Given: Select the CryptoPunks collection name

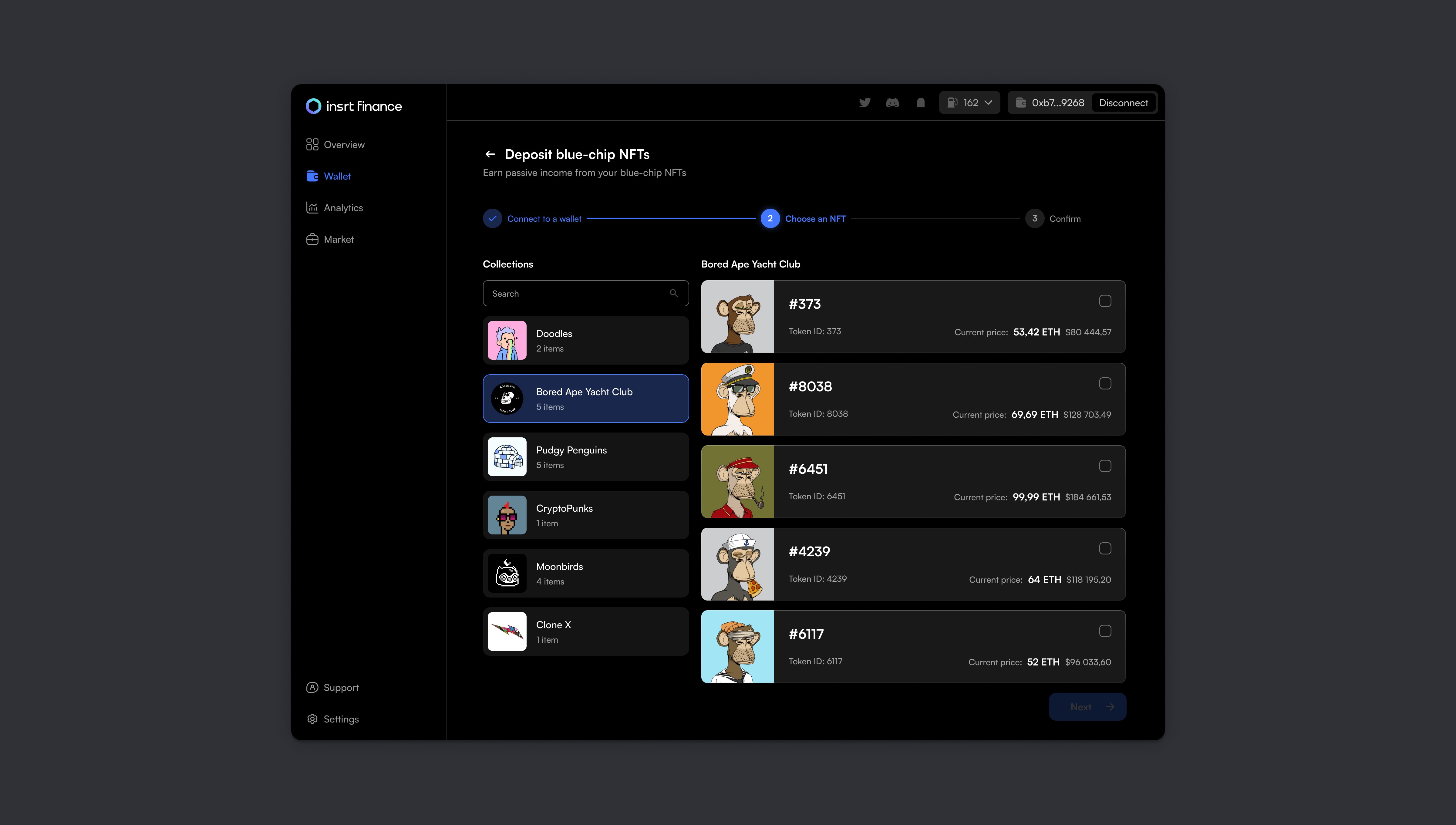Looking at the screenshot, I should point(564,508).
